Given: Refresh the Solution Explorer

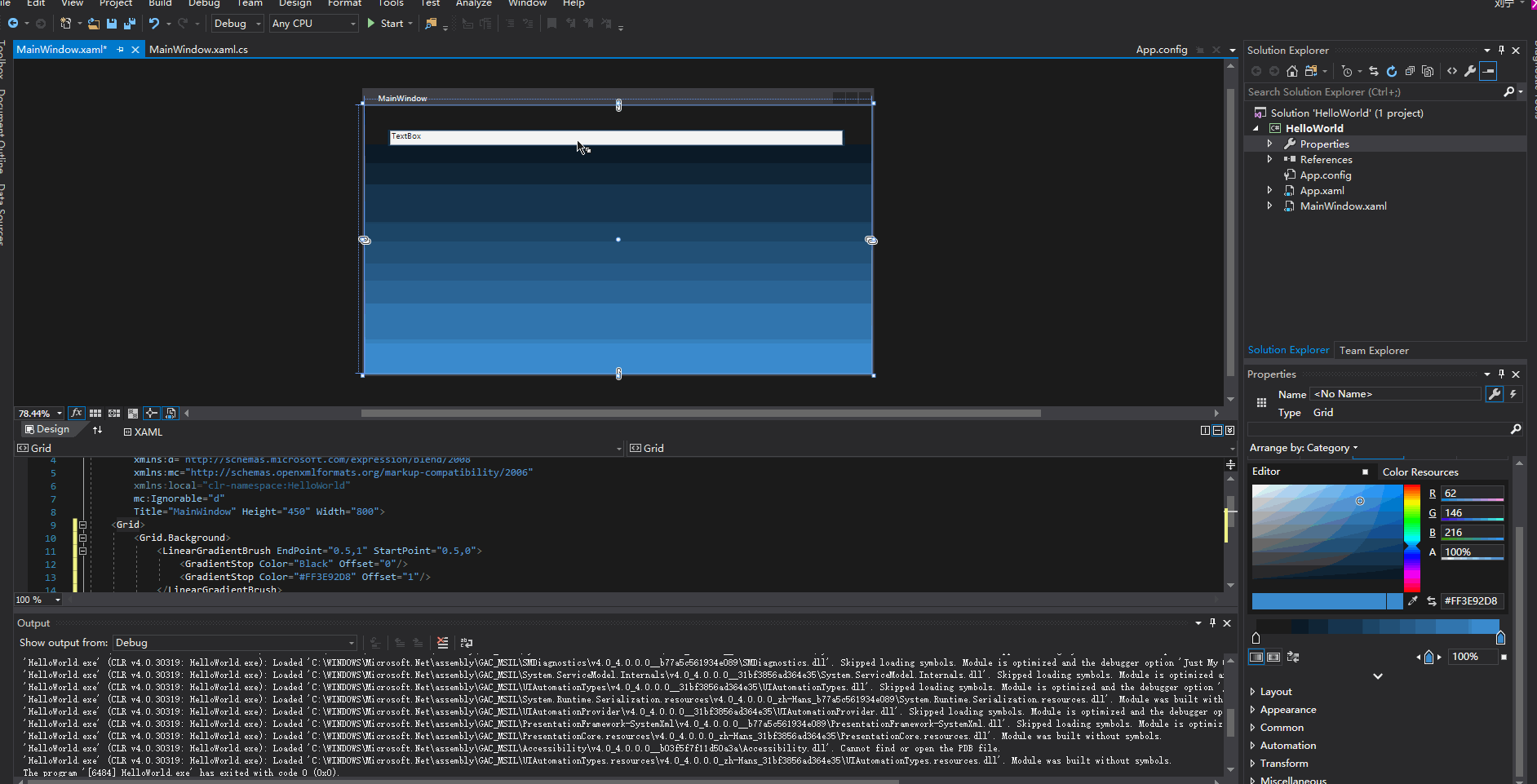Looking at the screenshot, I should [x=1392, y=71].
